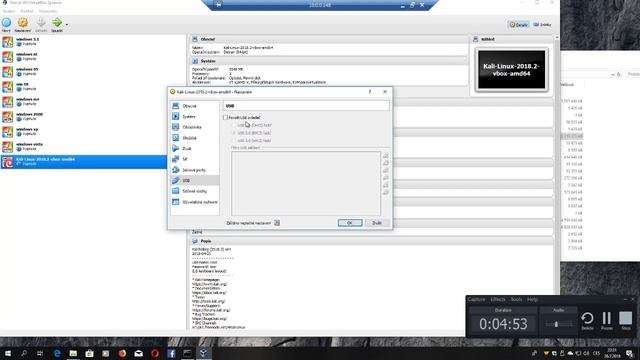This screenshot has width=640, height=360.
Task: Enable the Povolit USB ovladač checkbox
Action: (225, 118)
